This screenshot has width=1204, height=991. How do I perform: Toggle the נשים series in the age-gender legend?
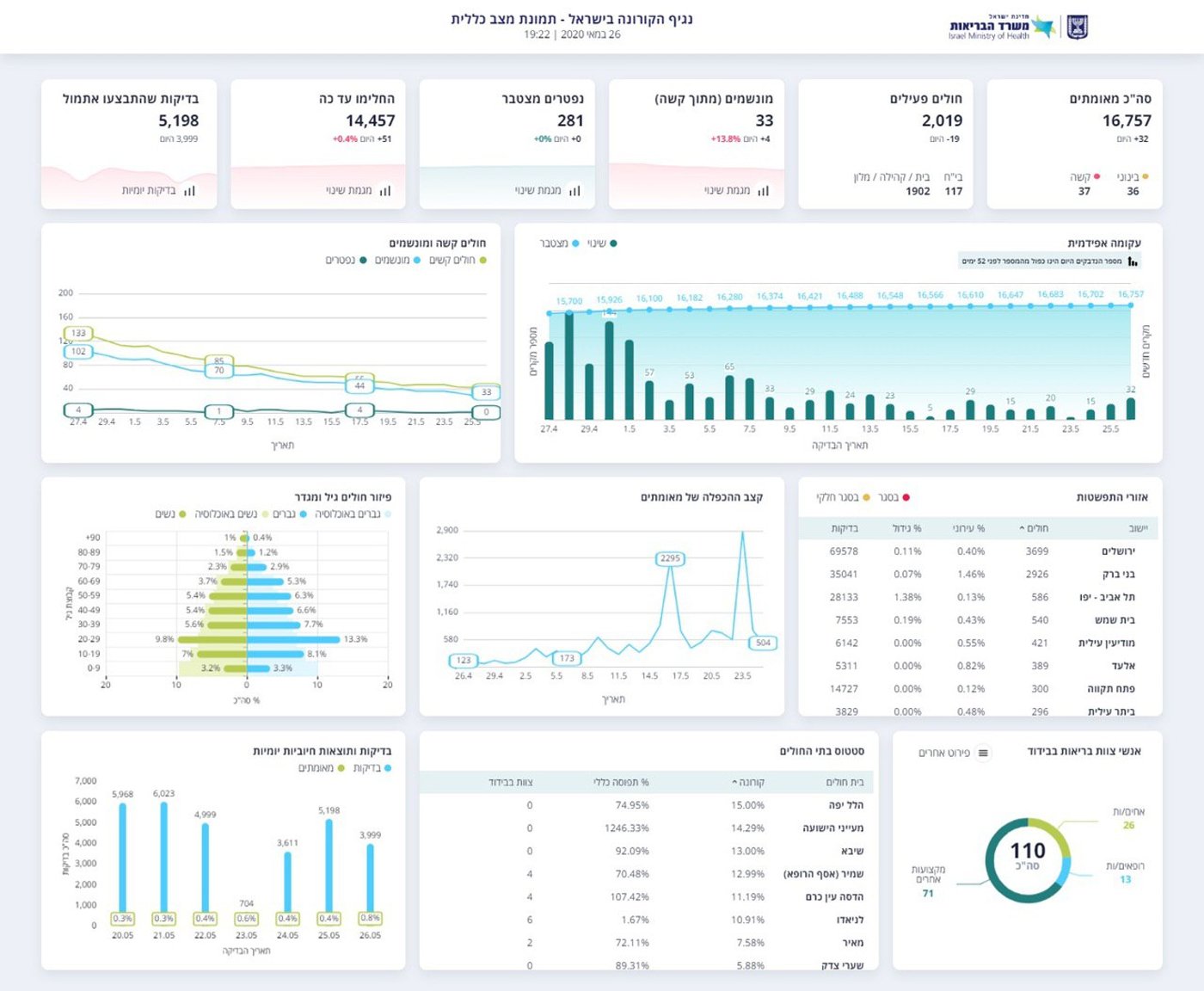[x=170, y=514]
